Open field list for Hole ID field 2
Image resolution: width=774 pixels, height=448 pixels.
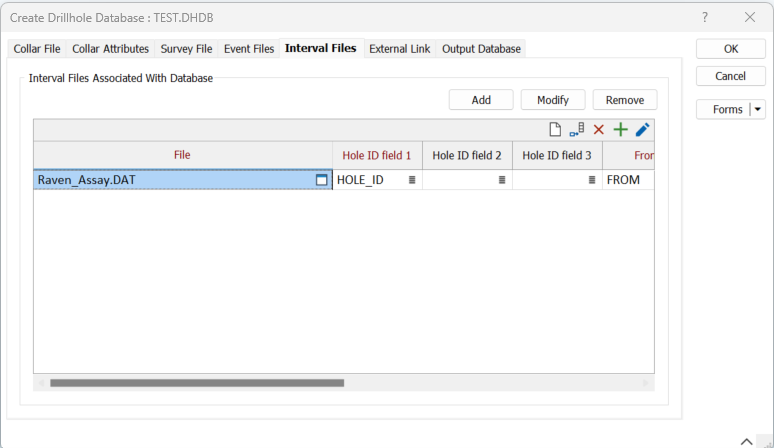coord(502,180)
